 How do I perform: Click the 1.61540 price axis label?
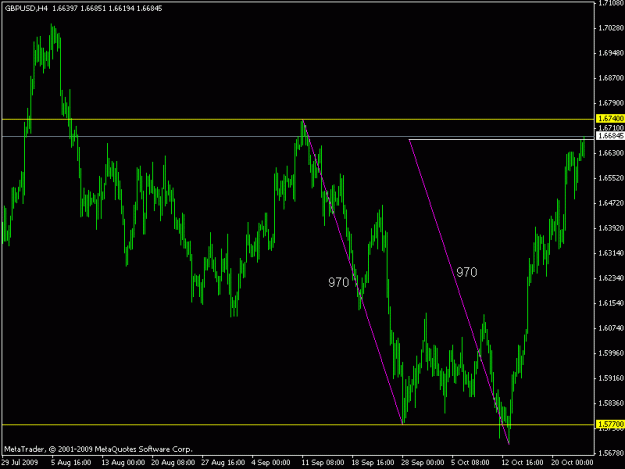coord(611,303)
